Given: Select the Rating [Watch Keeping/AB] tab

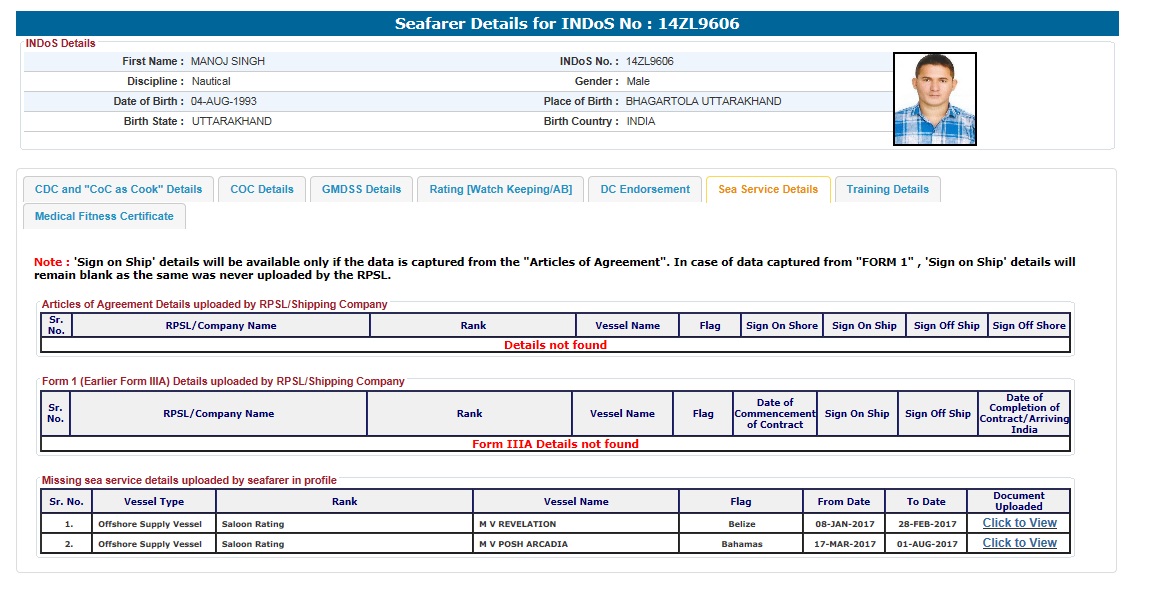Looking at the screenshot, I should pyautogui.click(x=500, y=189).
